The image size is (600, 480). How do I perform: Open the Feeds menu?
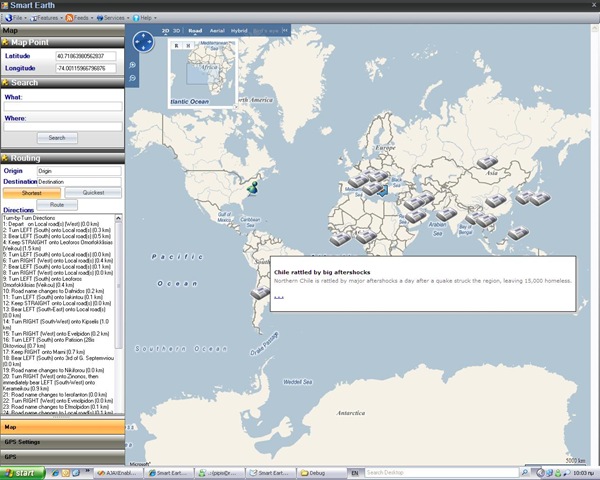79,18
